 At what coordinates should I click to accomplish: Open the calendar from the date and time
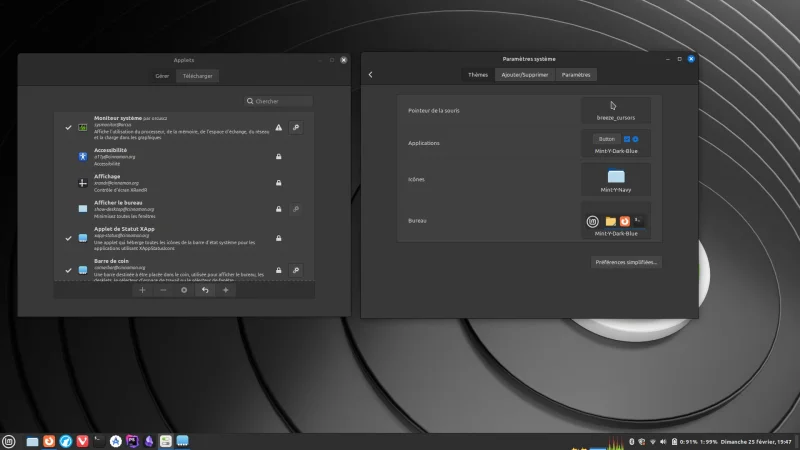[x=756, y=442]
